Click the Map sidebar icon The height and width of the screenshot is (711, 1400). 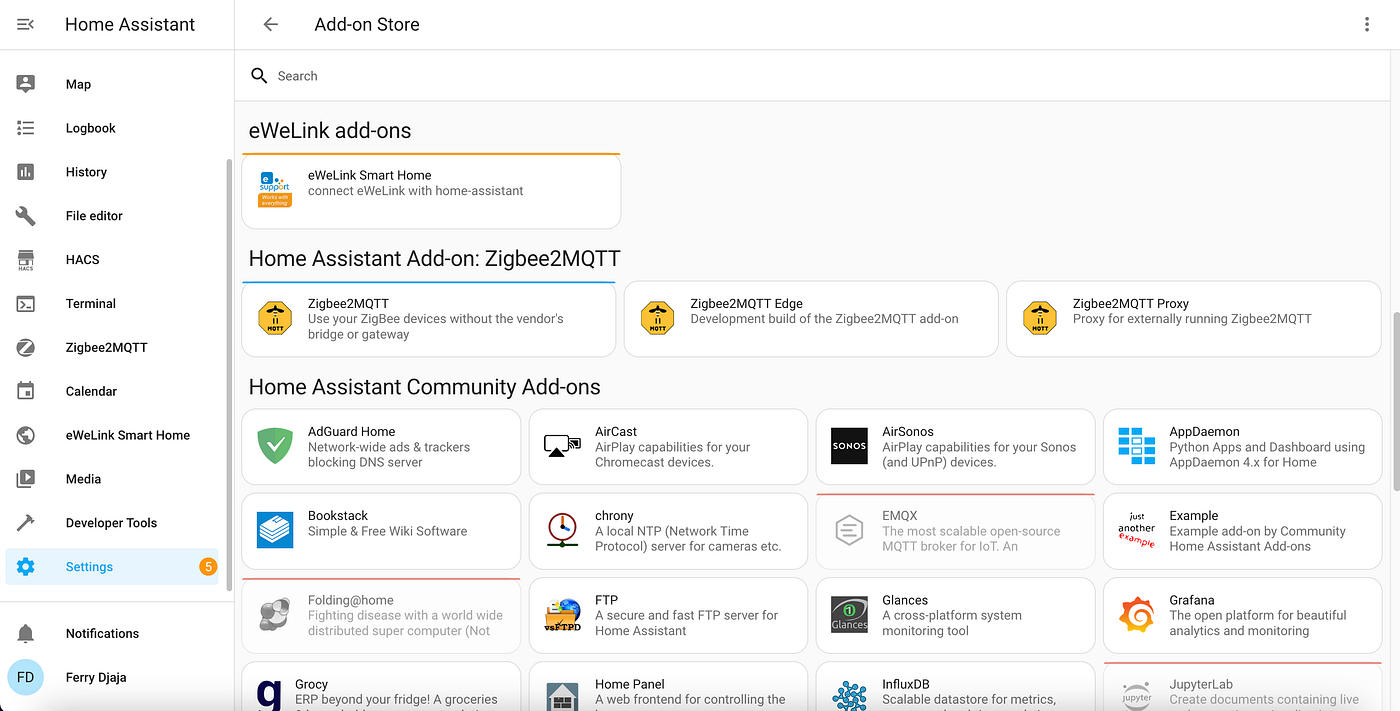pos(26,84)
